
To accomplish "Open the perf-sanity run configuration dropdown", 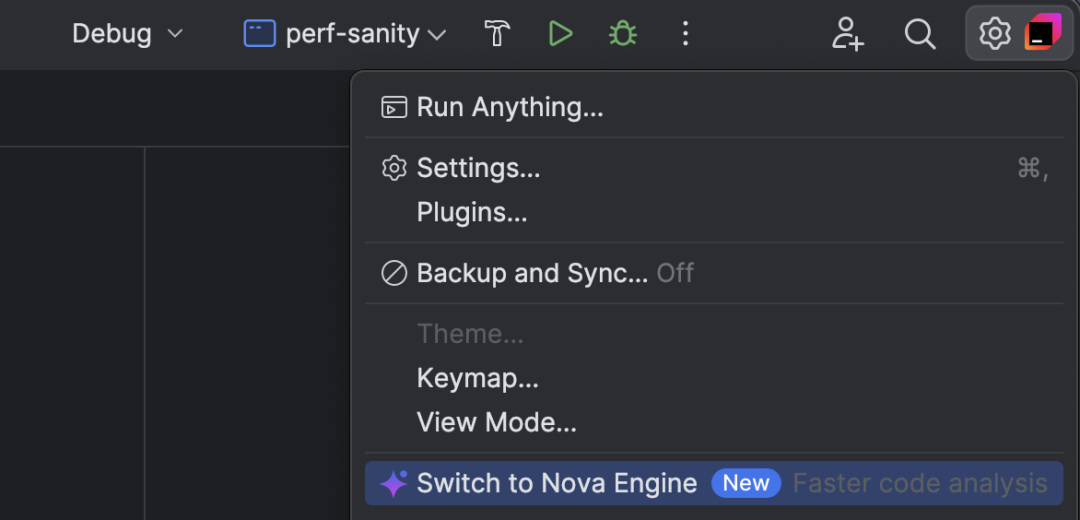I will click(x=344, y=33).
